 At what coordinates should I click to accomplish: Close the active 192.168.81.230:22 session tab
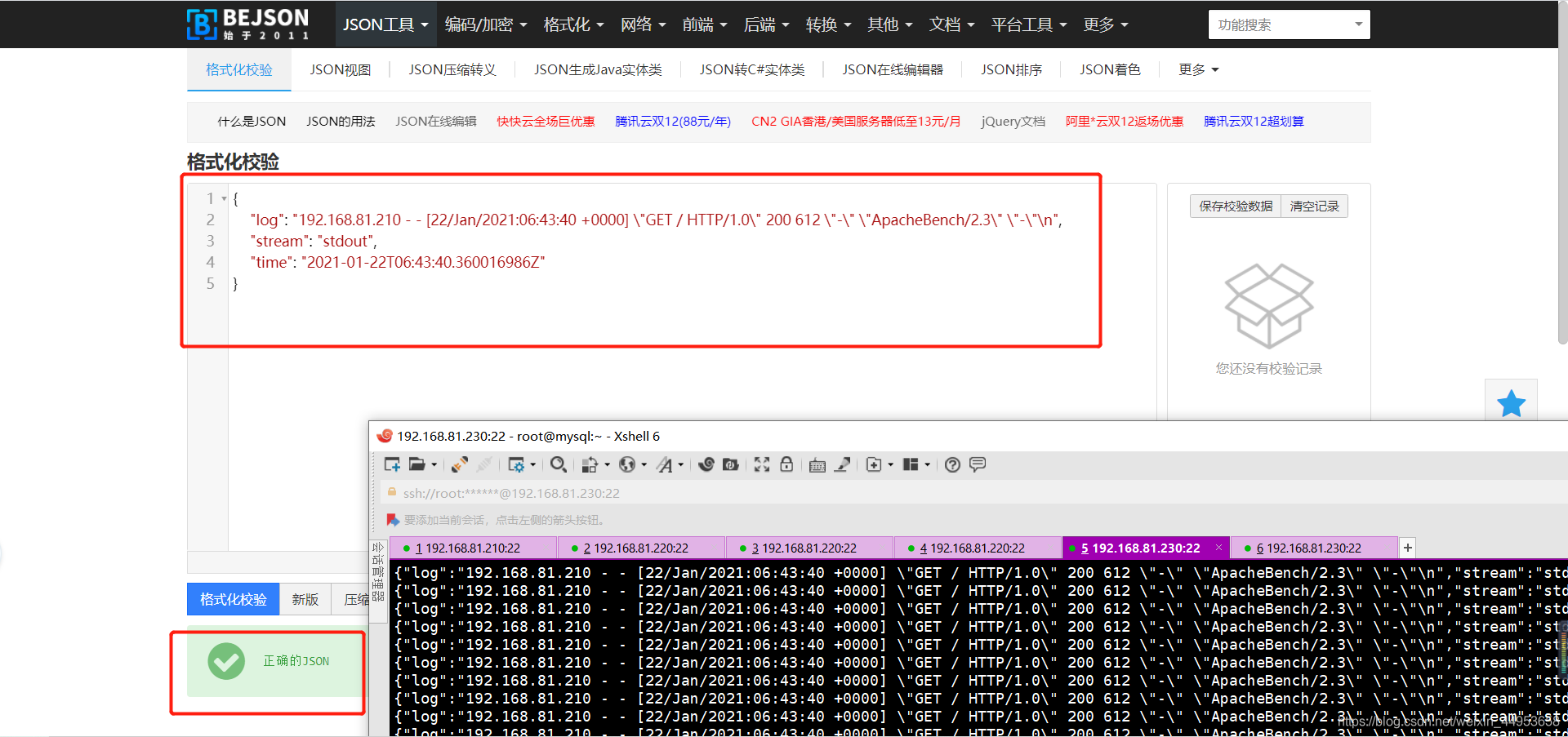[1218, 547]
